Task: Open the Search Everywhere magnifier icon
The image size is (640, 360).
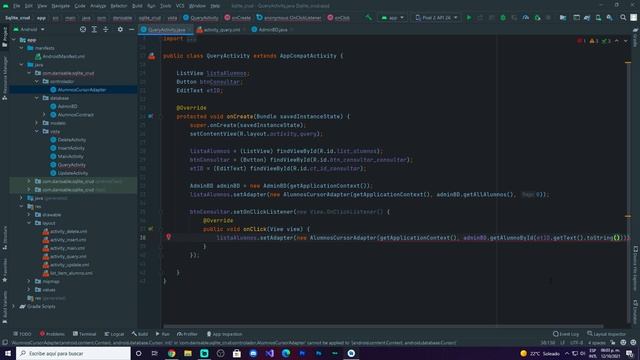Action: pyautogui.click(x=623, y=18)
